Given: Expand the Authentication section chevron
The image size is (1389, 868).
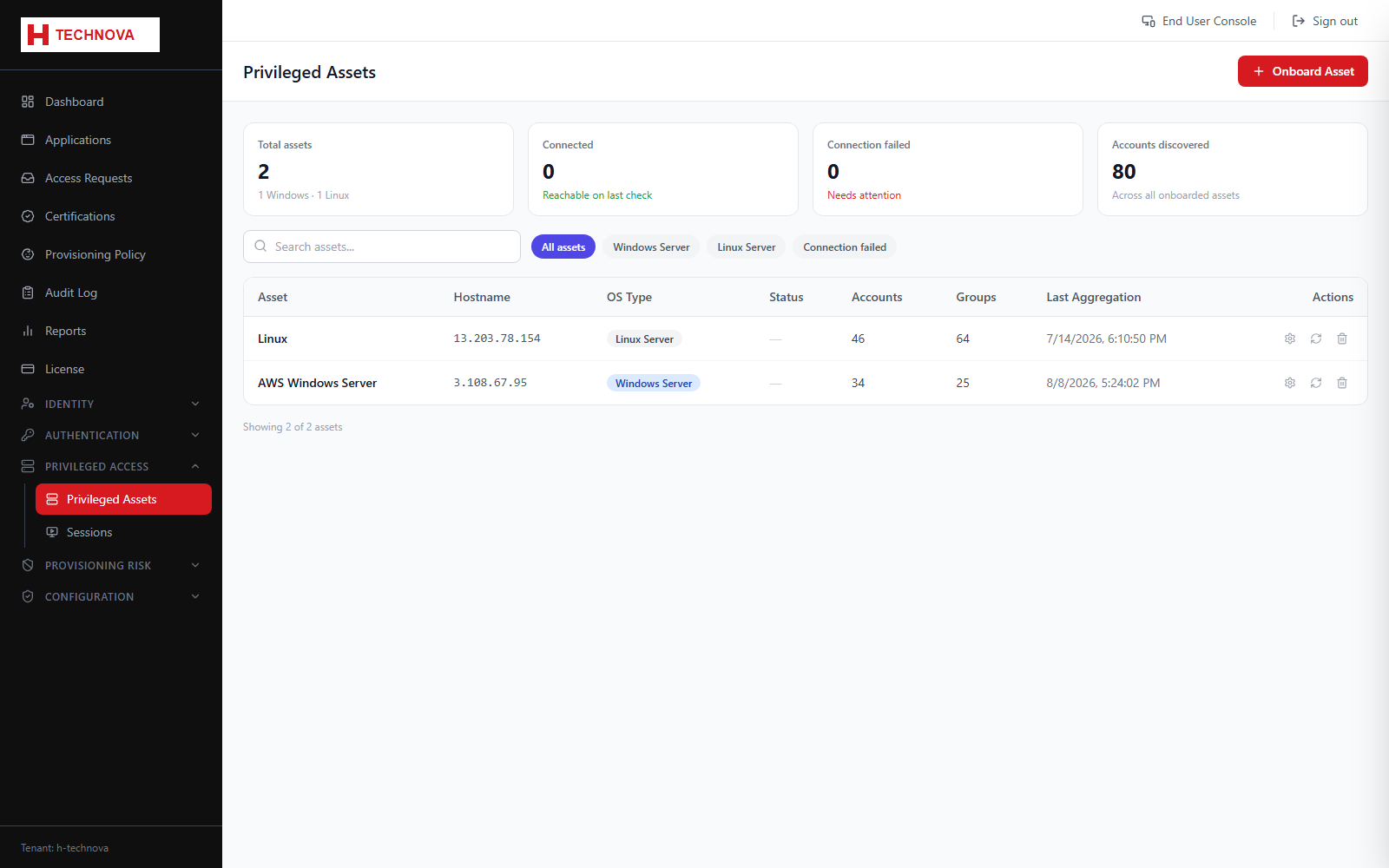Looking at the screenshot, I should (x=195, y=435).
